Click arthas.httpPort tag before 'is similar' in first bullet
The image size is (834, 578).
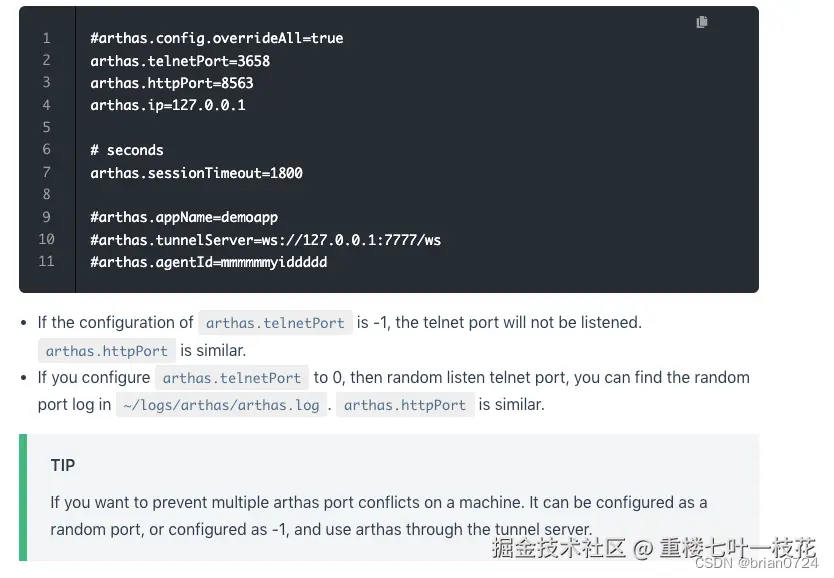point(107,351)
